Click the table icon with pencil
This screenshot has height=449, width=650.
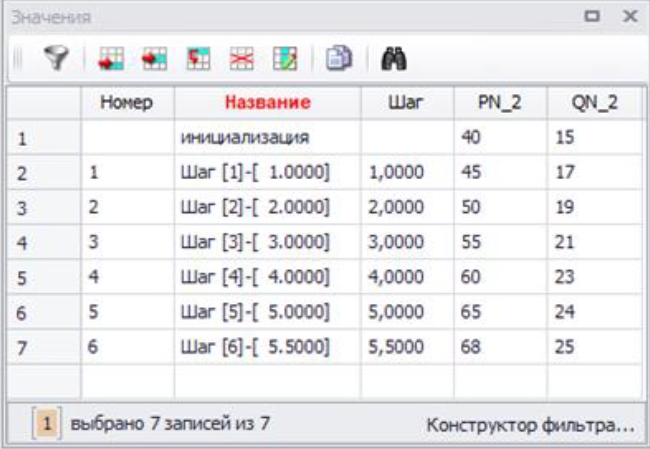[284, 60]
